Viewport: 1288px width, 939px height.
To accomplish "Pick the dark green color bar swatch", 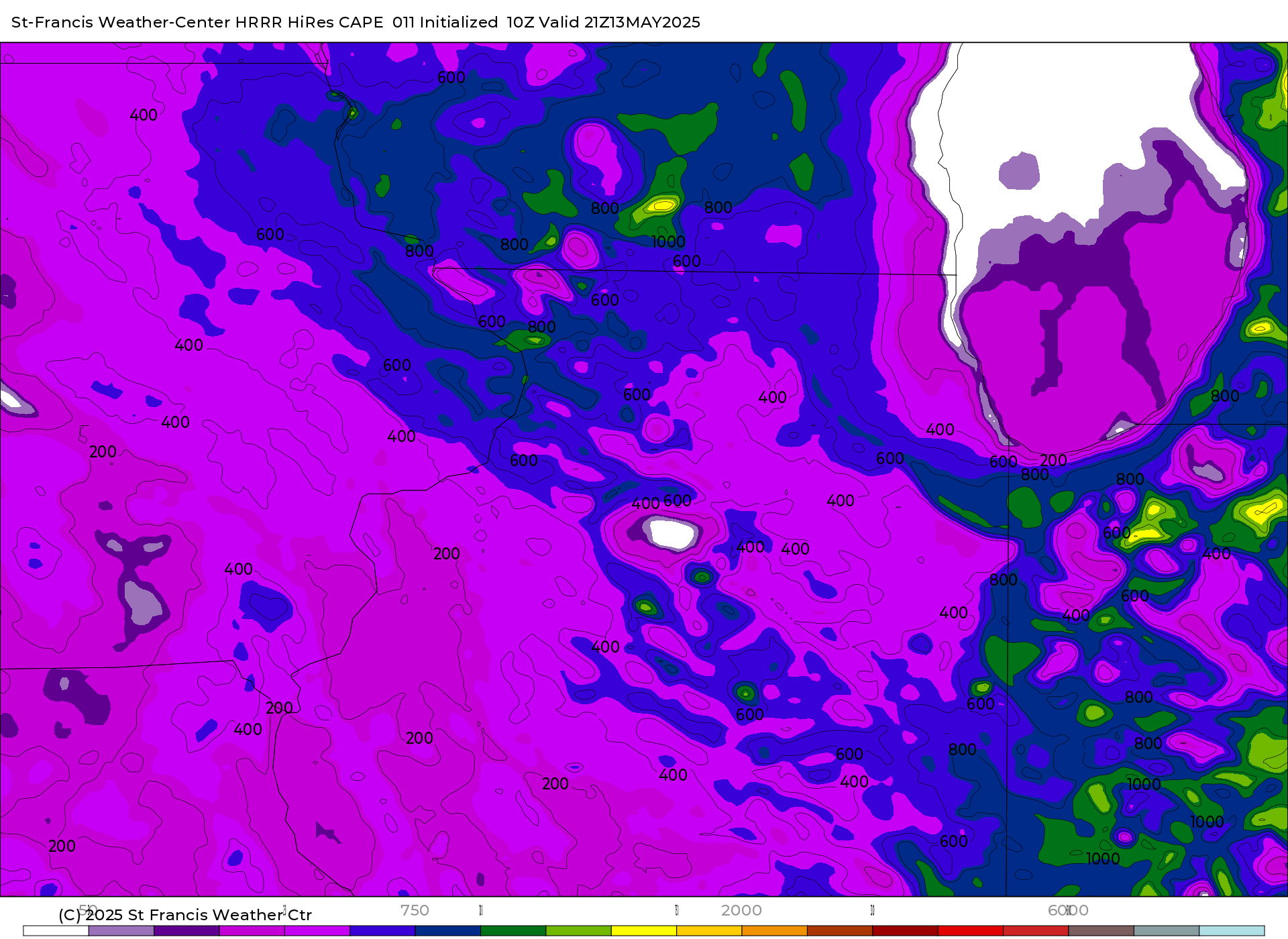I will tap(513, 931).
